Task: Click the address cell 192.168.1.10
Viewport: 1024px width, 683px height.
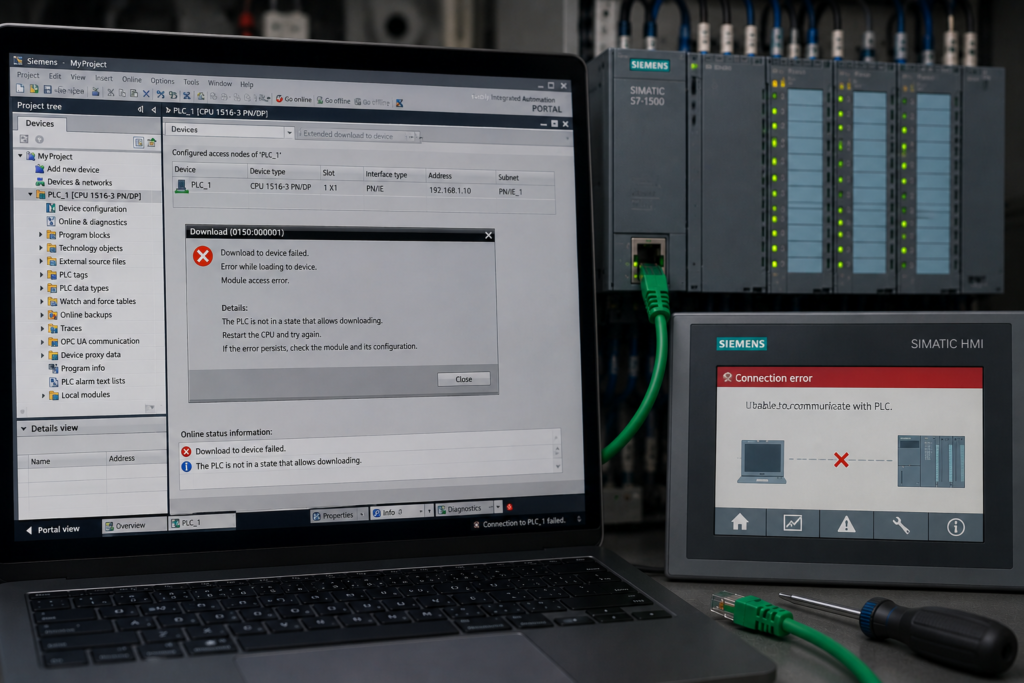Action: 450,191
